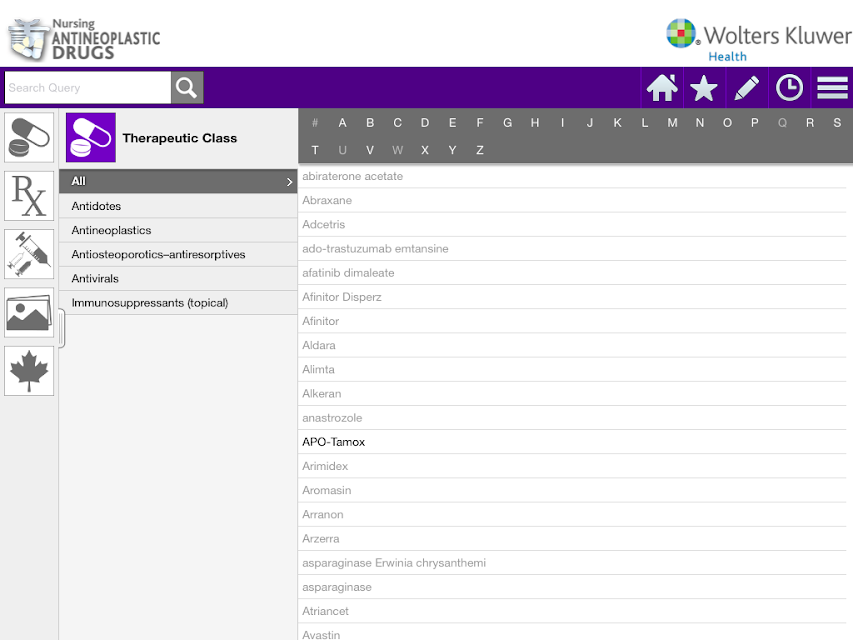853x640 pixels.
Task: Jump to letter T in index
Action: (315, 150)
